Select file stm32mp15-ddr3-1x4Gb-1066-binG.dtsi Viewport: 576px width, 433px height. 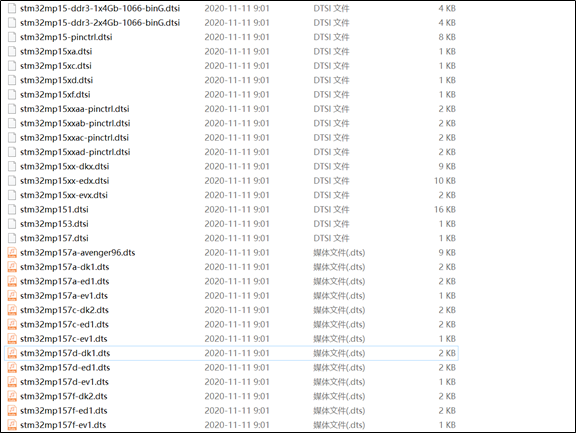click(100, 8)
